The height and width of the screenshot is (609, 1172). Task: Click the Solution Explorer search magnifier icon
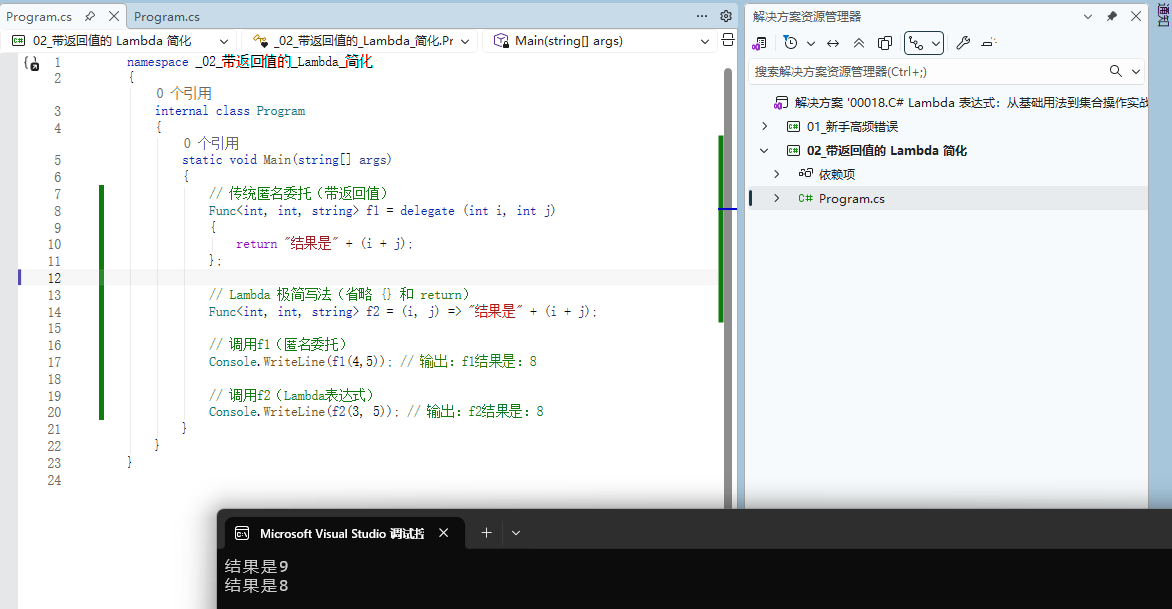[1115, 72]
